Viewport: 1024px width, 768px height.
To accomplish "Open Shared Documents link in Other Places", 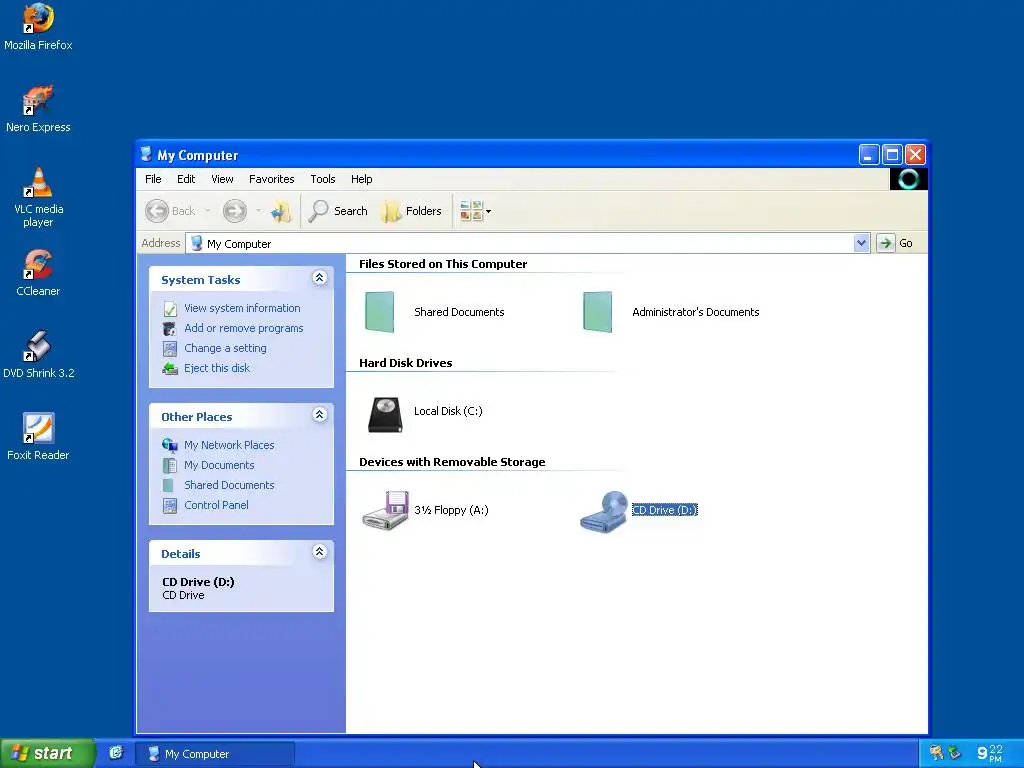I will tap(229, 485).
